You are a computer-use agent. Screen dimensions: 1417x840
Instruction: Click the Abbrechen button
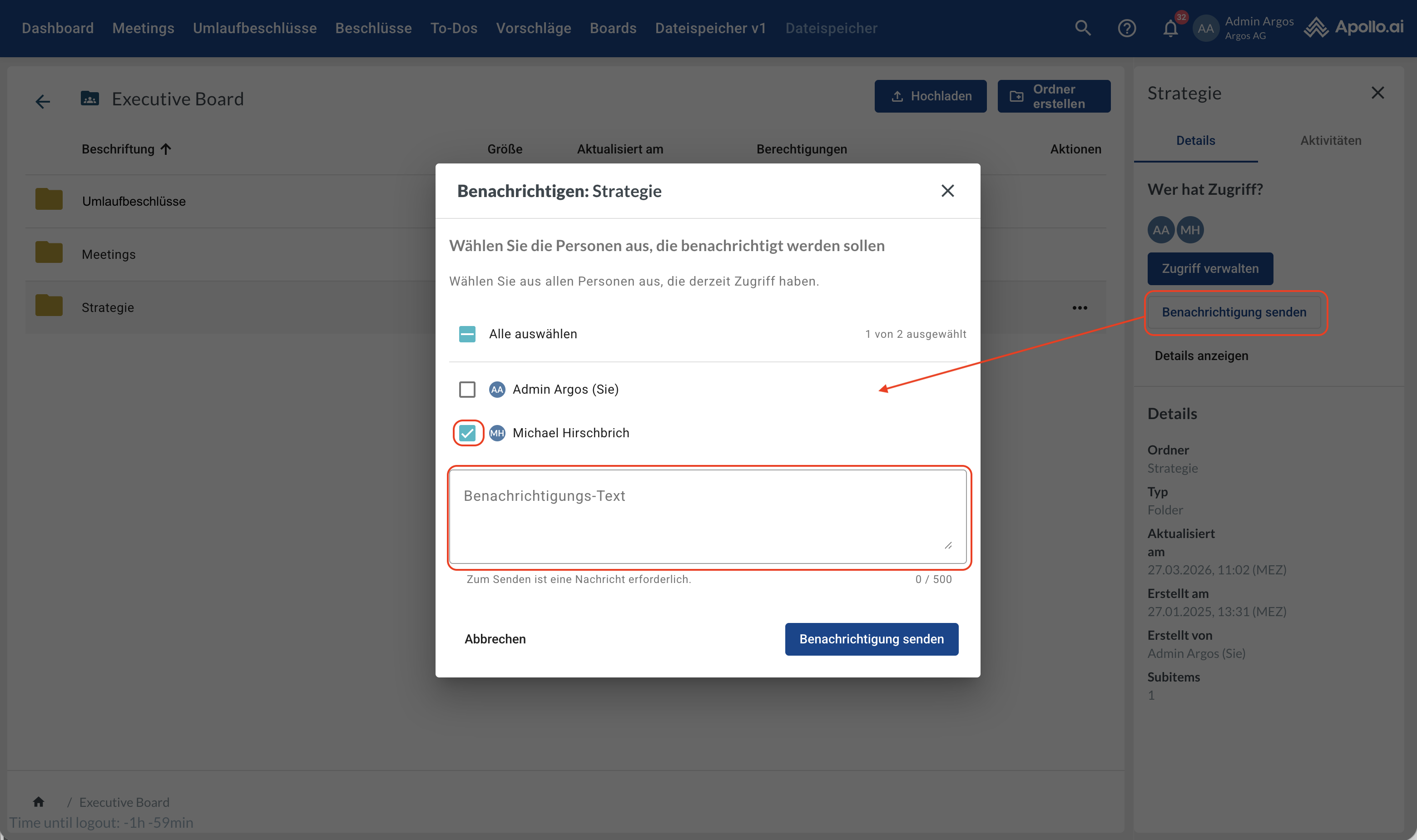tap(495, 639)
